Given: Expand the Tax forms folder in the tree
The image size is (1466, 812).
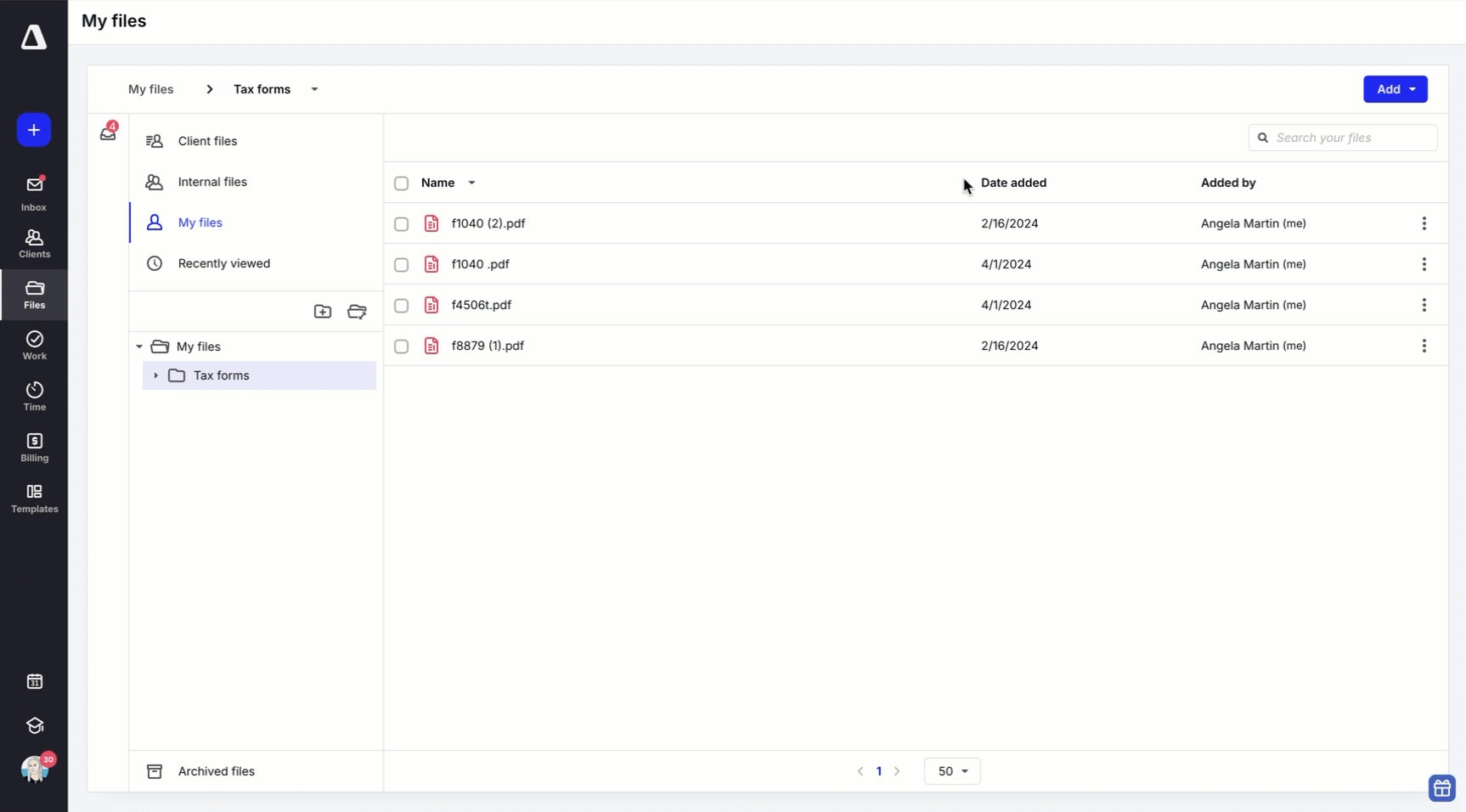Looking at the screenshot, I should (x=155, y=375).
